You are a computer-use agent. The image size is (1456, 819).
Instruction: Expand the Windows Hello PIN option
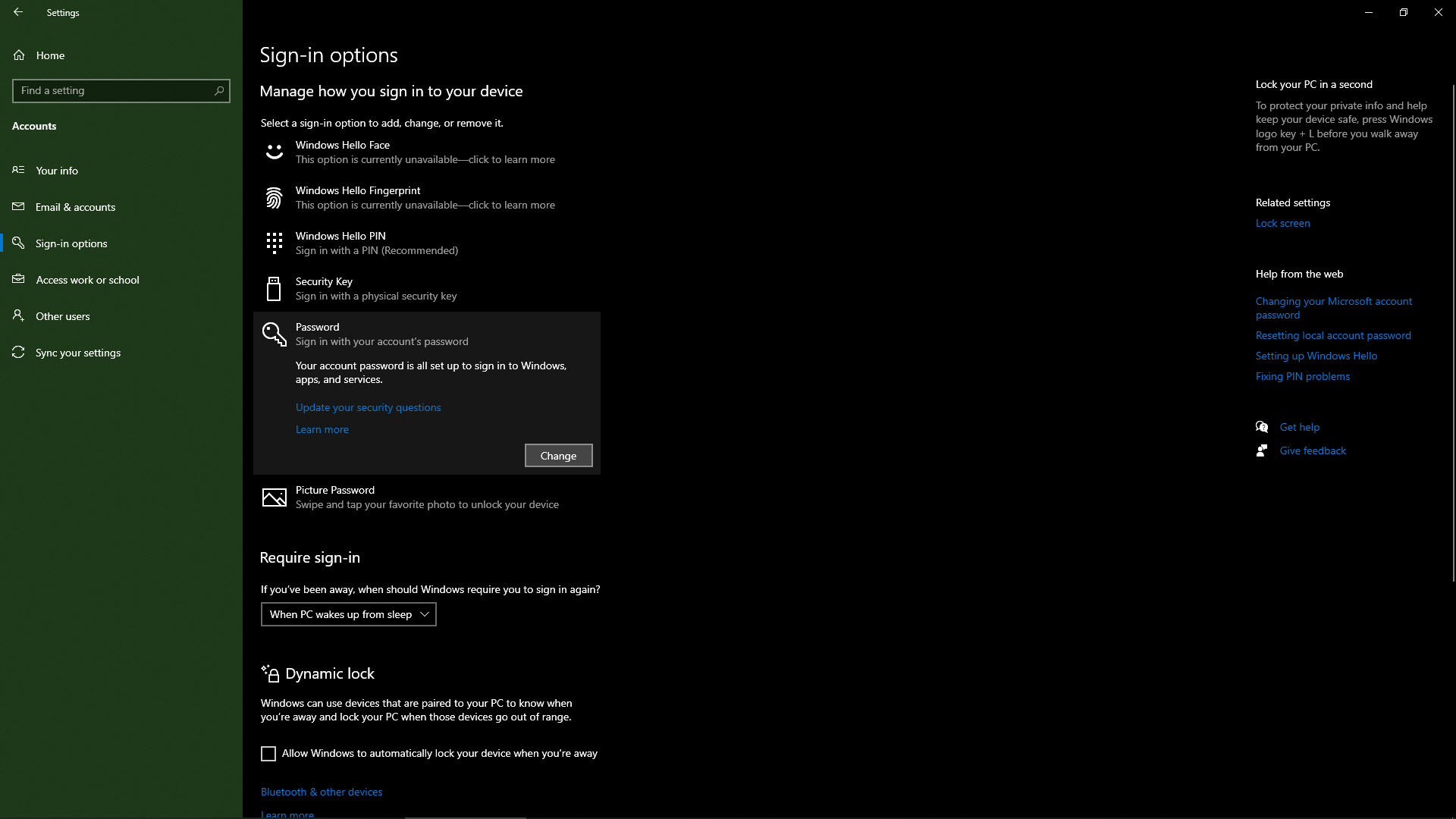pos(427,243)
